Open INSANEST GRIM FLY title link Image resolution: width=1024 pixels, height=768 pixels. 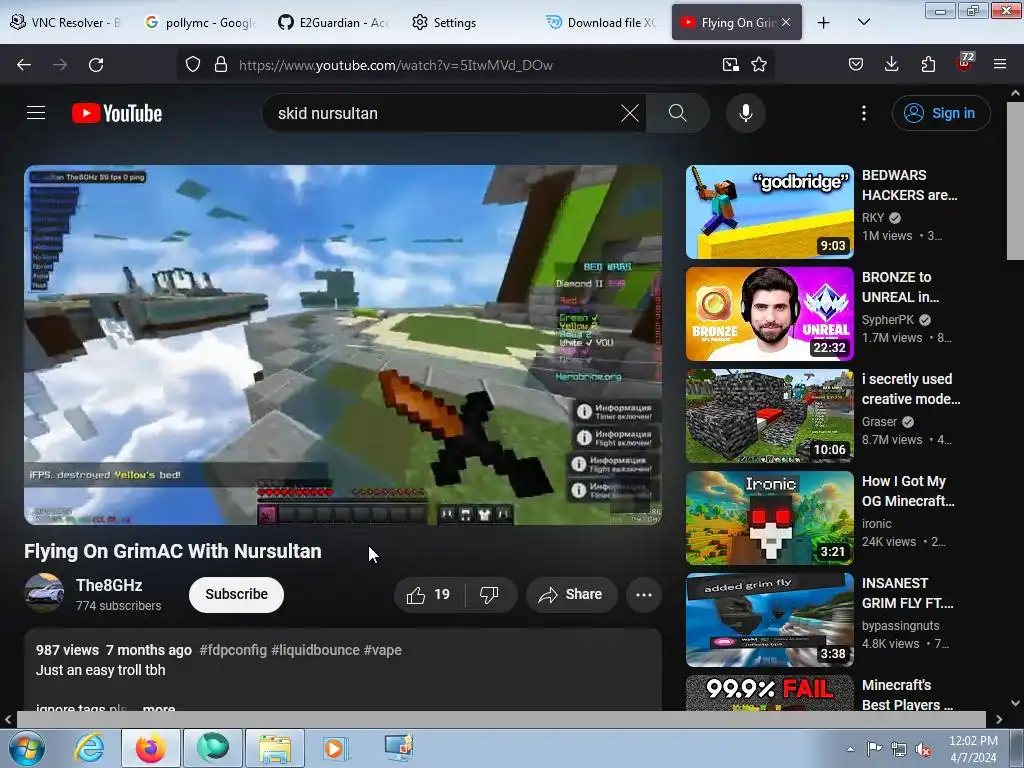907,593
